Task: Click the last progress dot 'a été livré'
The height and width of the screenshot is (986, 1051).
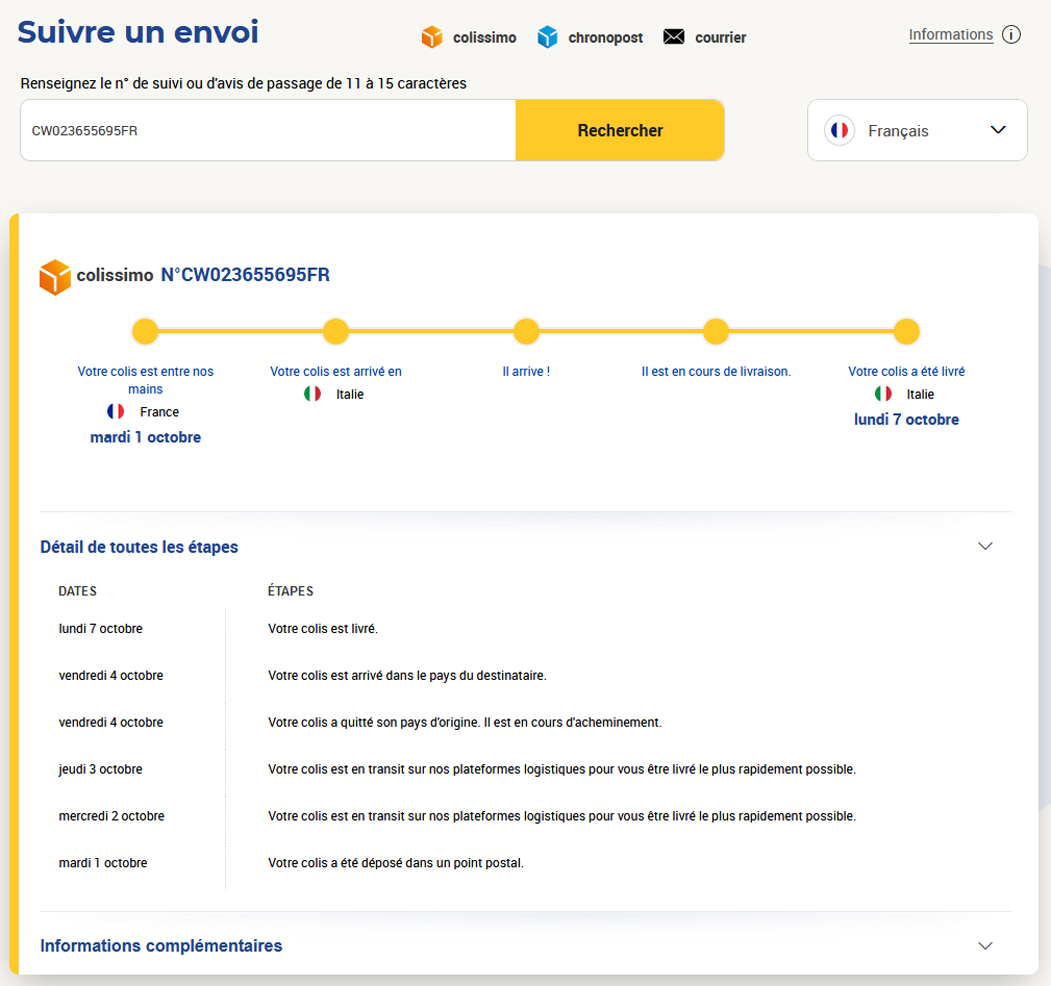Action: click(x=906, y=331)
